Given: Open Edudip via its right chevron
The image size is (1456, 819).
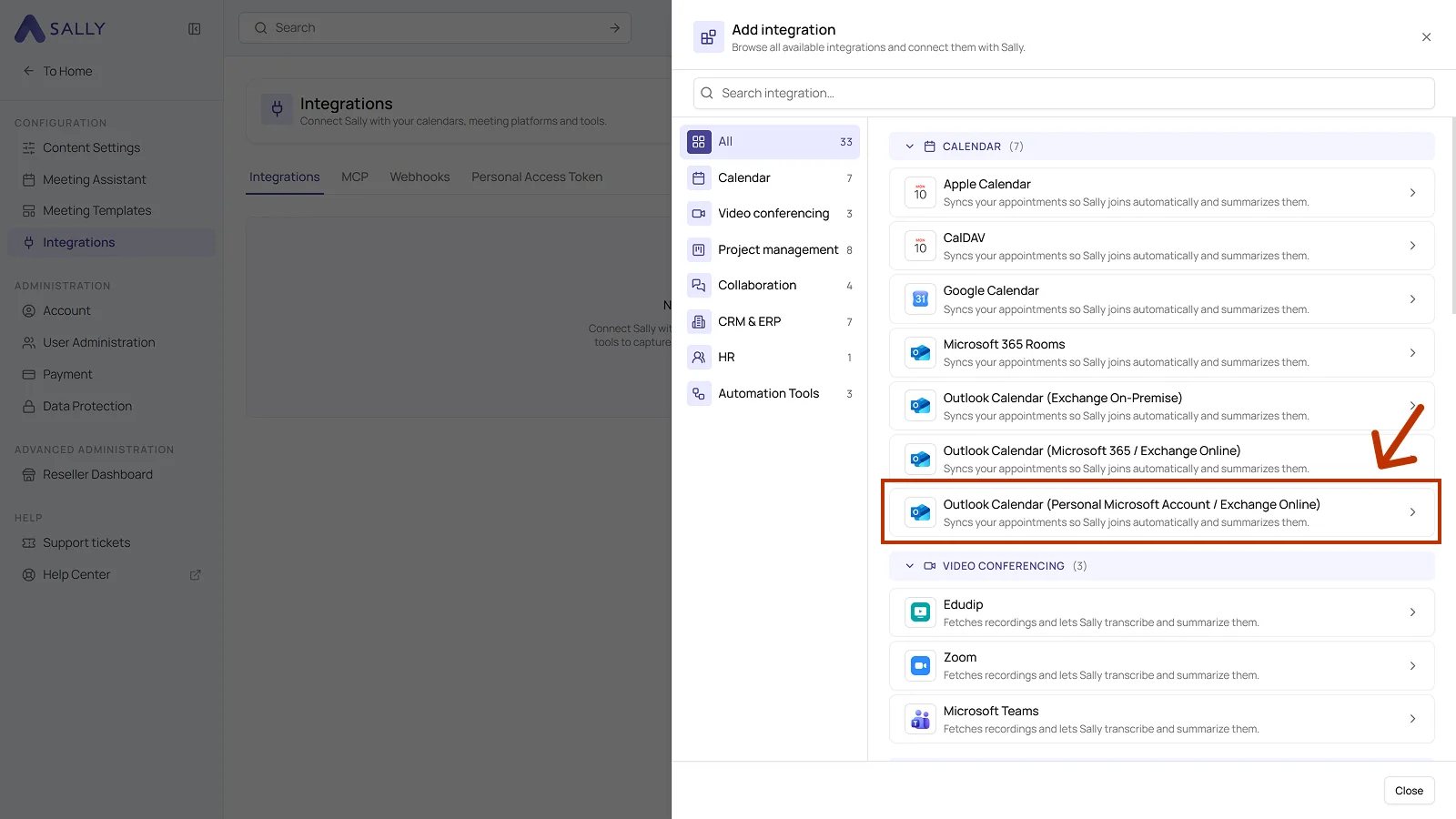Looking at the screenshot, I should click(1412, 612).
